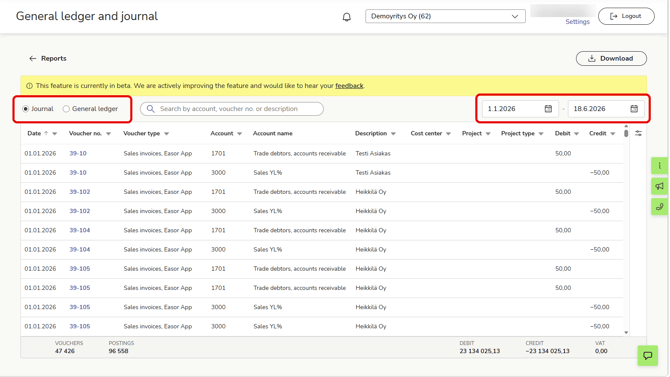Open voucher 39-10 on the Trade debtors row
The width and height of the screenshot is (670, 377).
point(78,153)
